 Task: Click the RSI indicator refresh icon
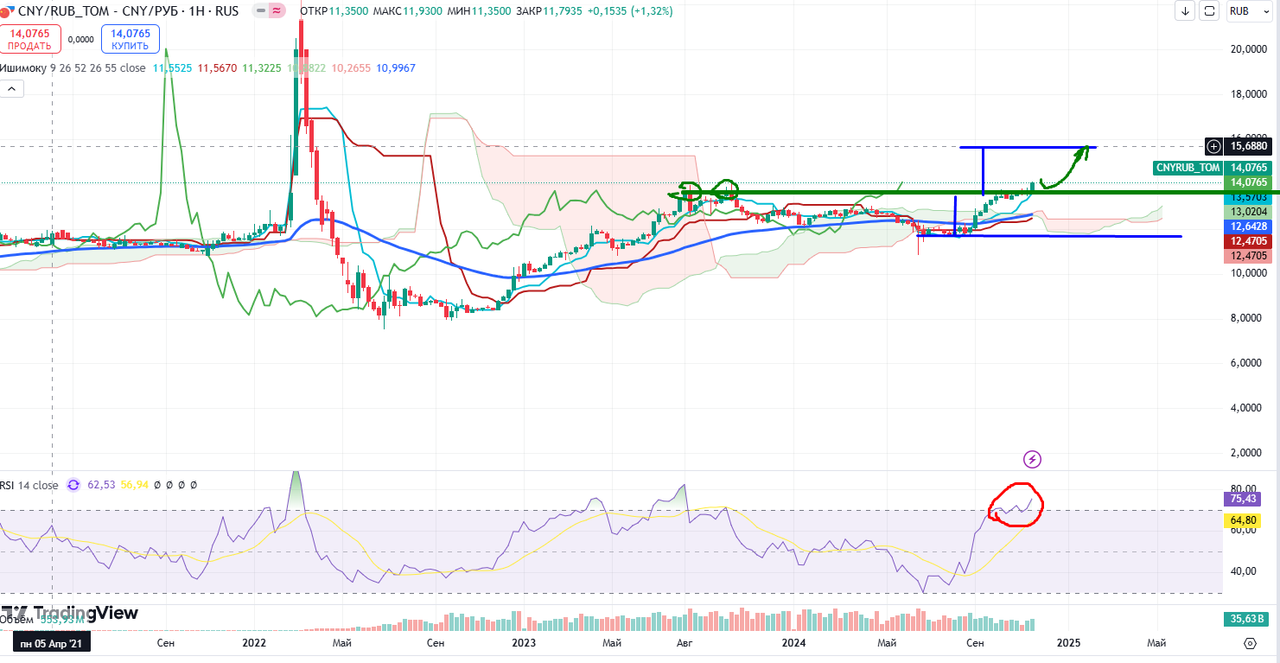tap(73, 485)
